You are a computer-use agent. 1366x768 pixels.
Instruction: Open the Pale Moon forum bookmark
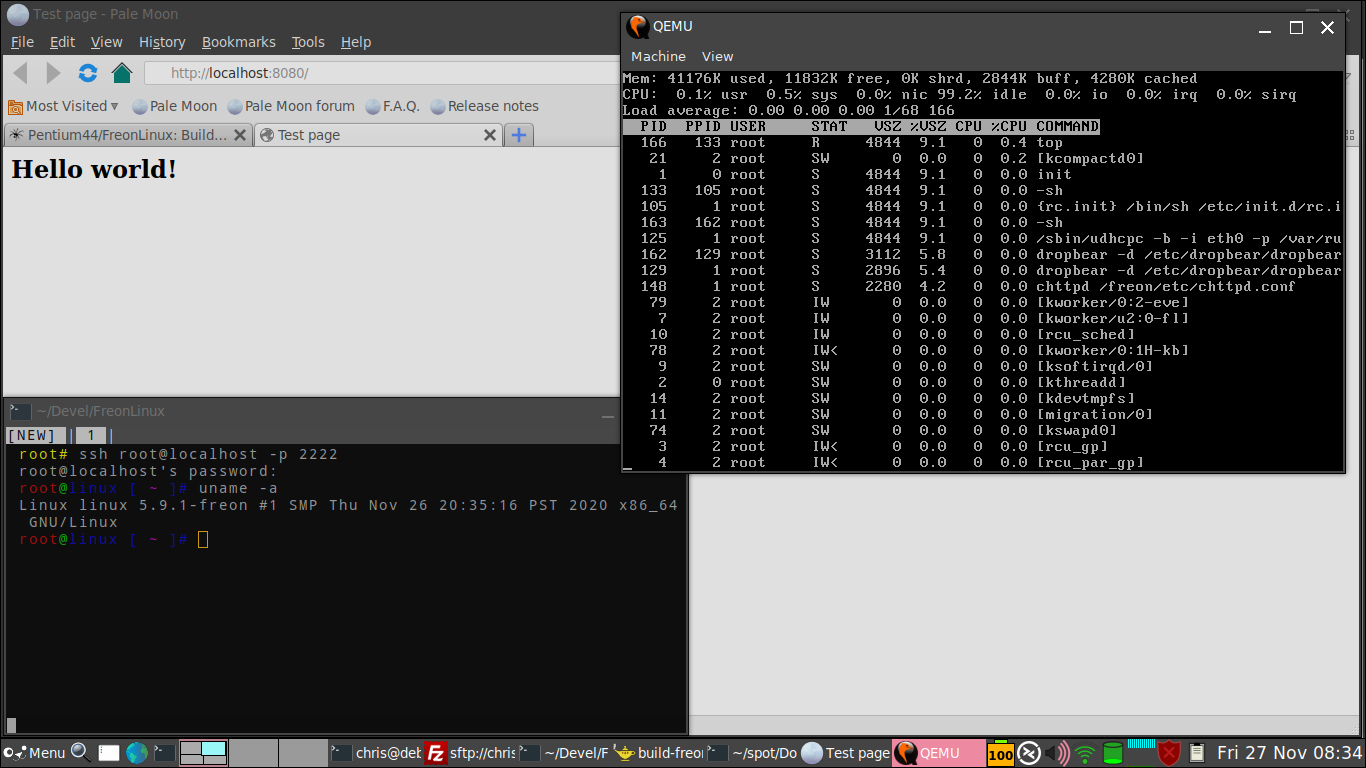click(291, 106)
